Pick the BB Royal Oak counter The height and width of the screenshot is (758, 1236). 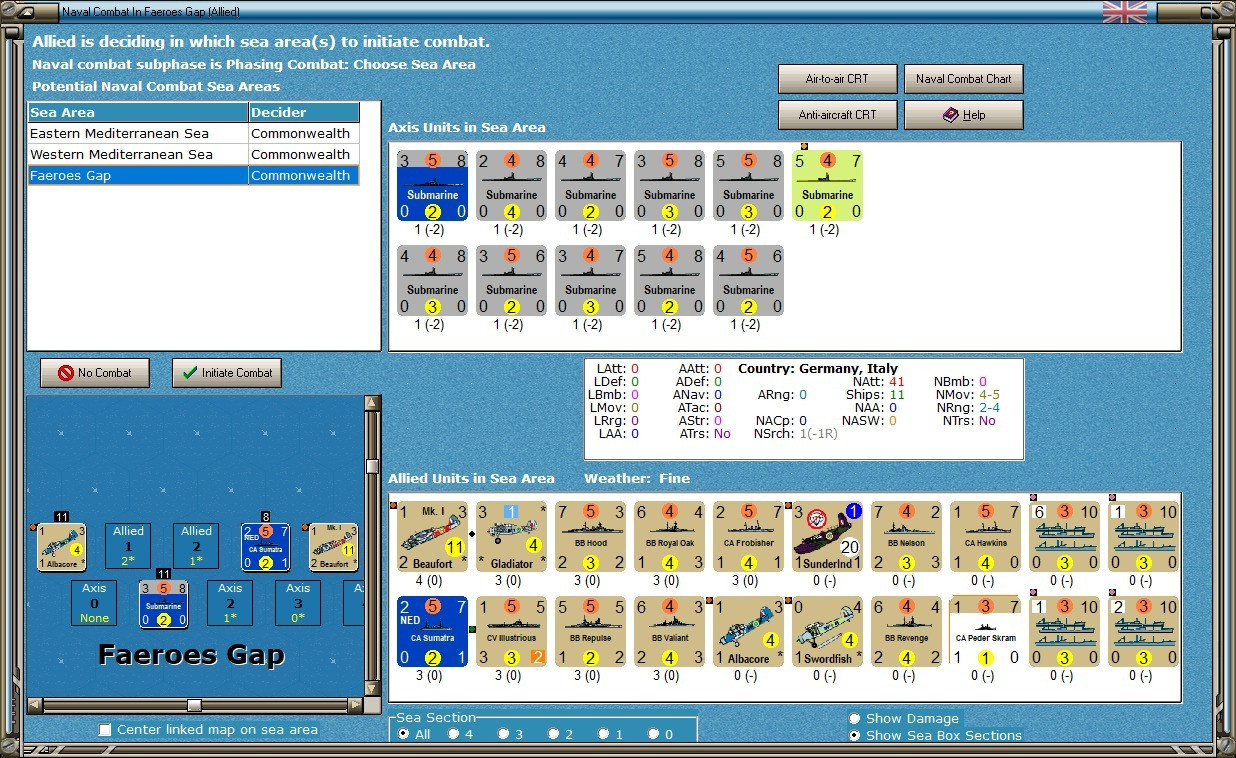pyautogui.click(x=669, y=536)
